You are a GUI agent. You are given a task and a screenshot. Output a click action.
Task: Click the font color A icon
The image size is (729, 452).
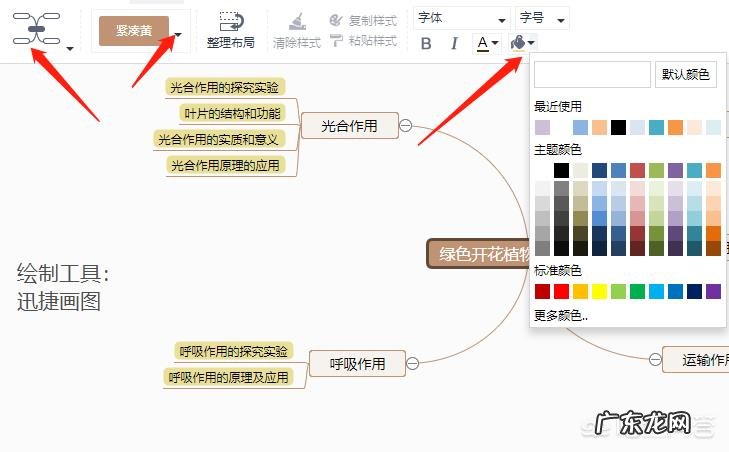pos(483,43)
